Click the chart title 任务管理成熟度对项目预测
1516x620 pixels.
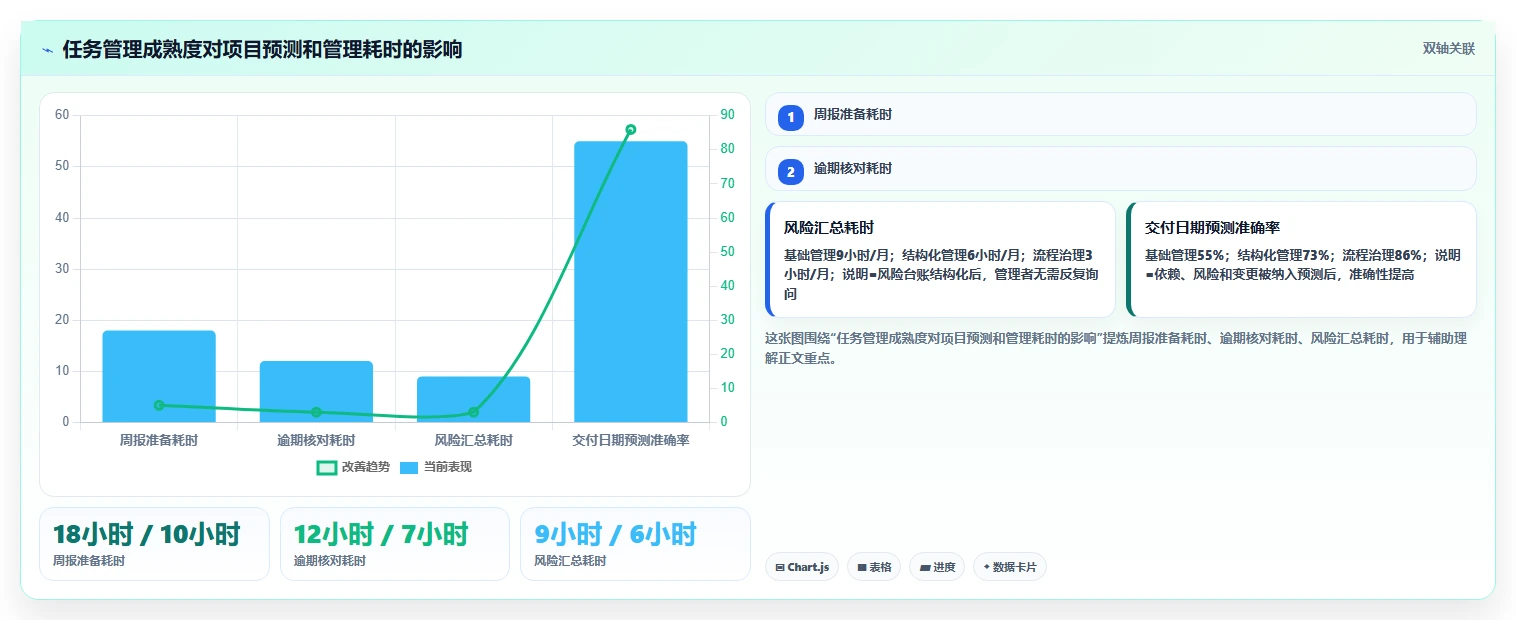[262, 49]
